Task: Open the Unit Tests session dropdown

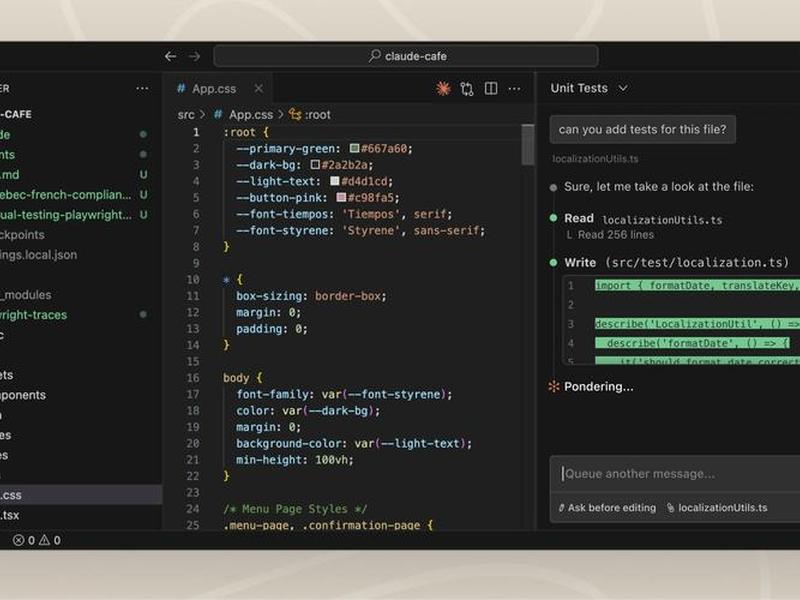Action: 589,88
